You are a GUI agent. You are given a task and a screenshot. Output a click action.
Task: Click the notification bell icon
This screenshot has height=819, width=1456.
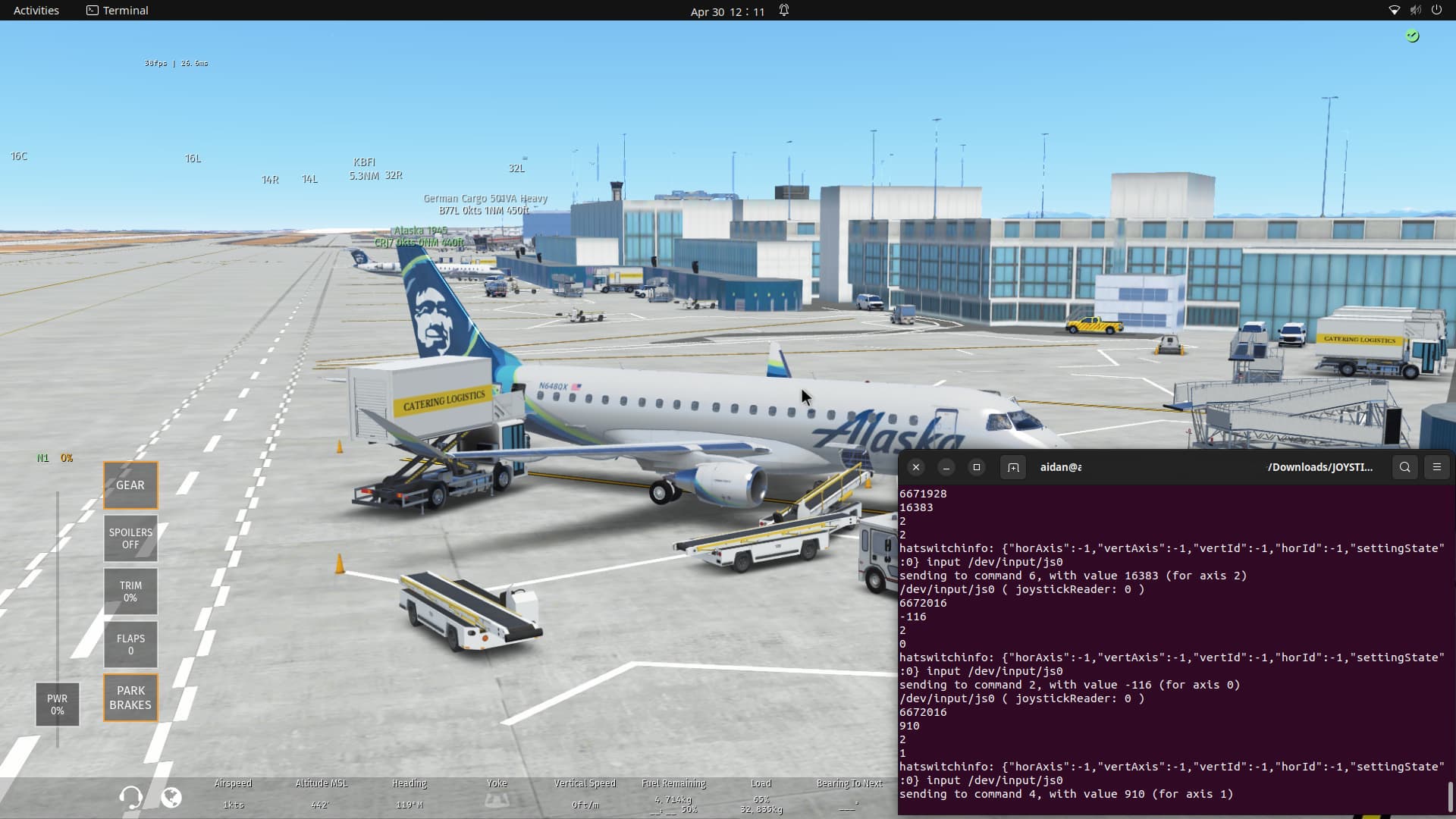pos(784,11)
